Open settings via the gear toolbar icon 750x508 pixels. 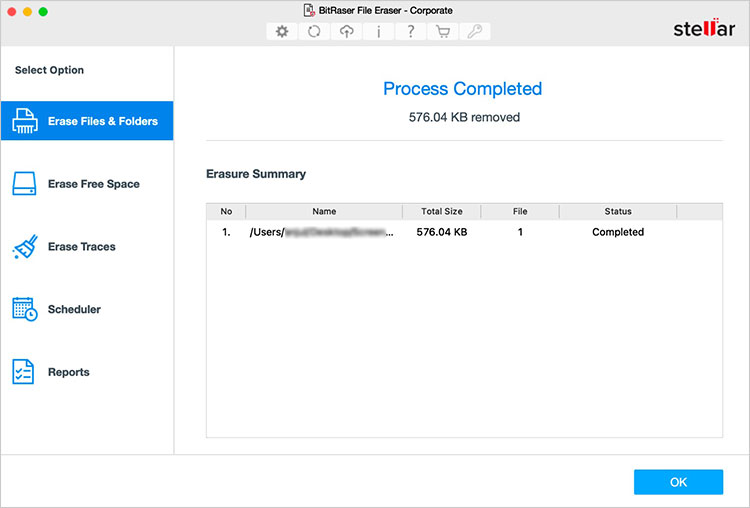(282, 32)
